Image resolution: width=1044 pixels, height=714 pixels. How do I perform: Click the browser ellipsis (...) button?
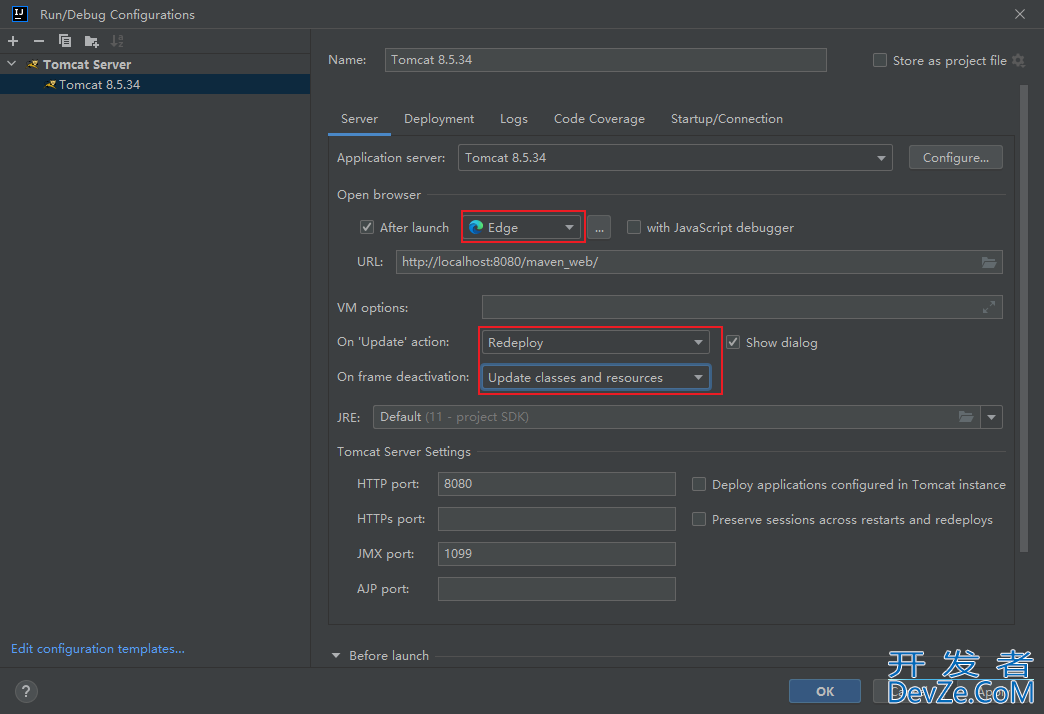599,228
